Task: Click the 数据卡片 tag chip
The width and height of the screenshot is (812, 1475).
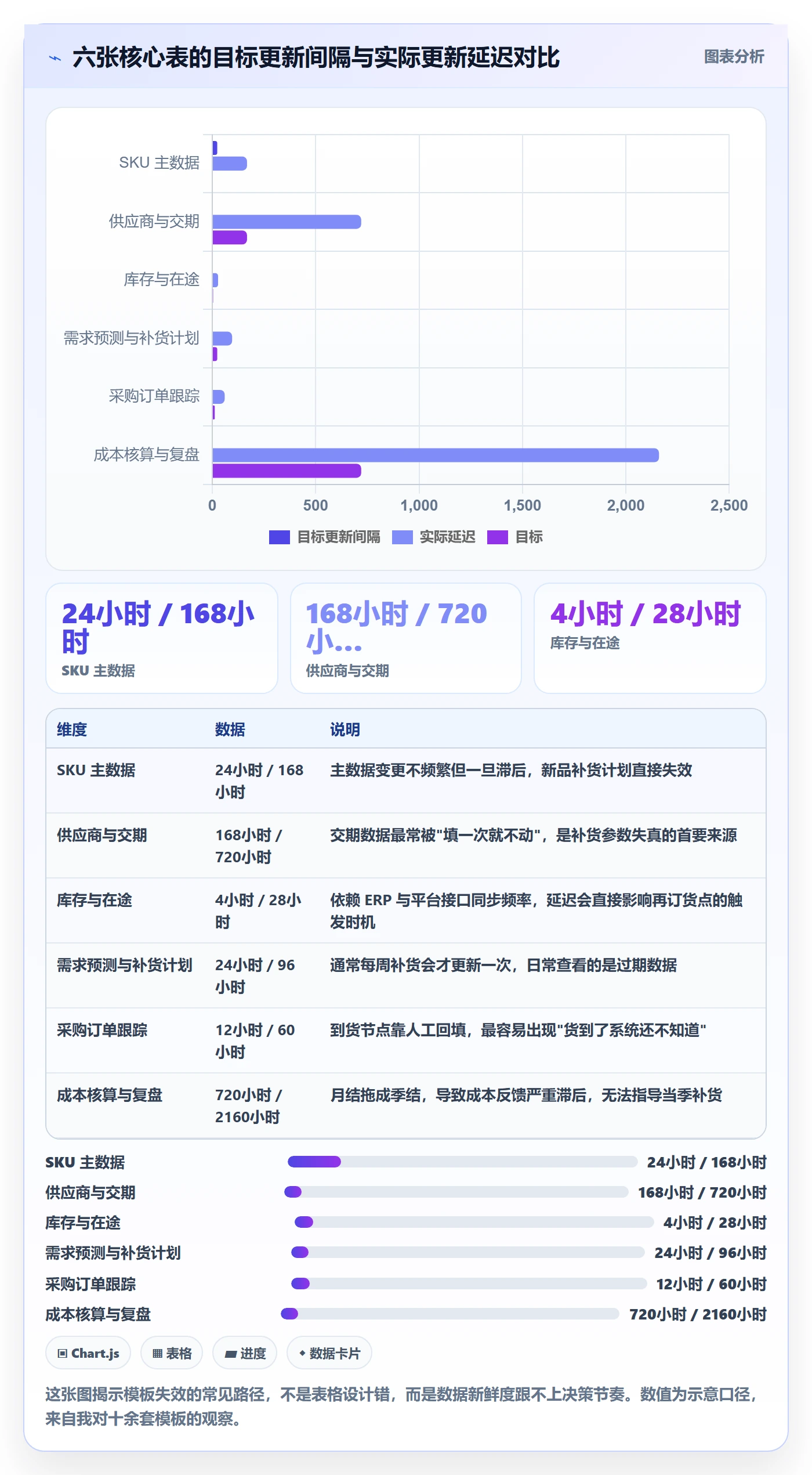Action: pos(329,1353)
